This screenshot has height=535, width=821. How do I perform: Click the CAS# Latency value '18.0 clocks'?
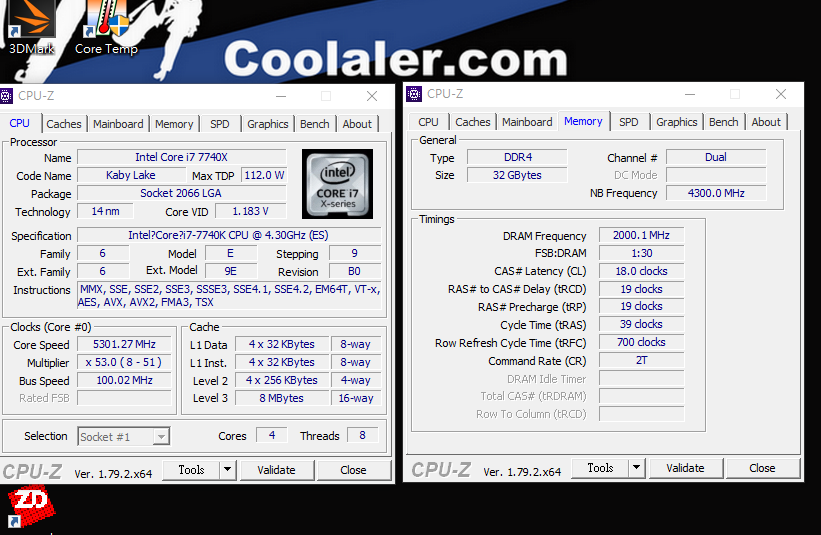coord(641,271)
